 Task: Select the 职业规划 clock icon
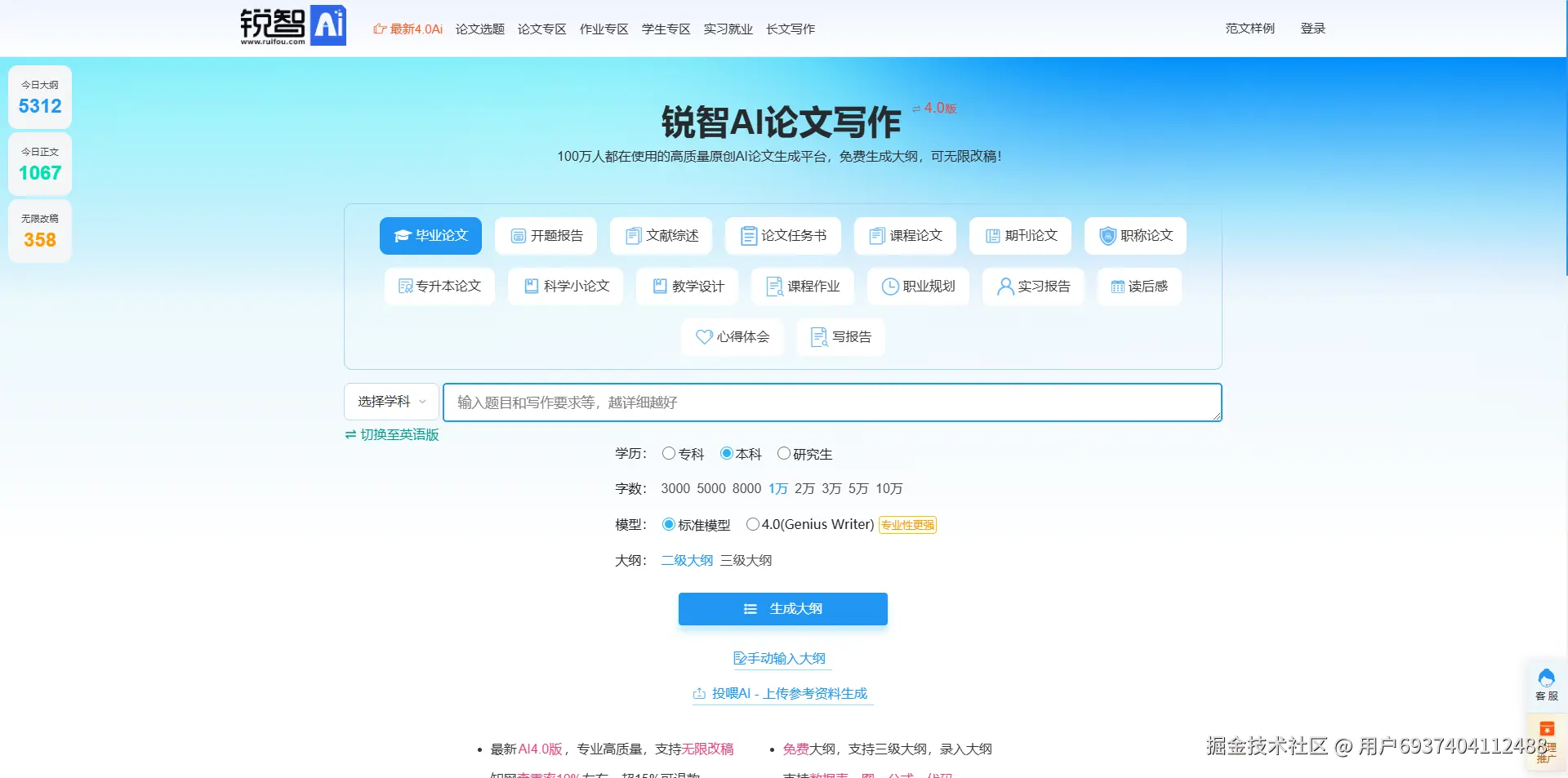(x=890, y=287)
